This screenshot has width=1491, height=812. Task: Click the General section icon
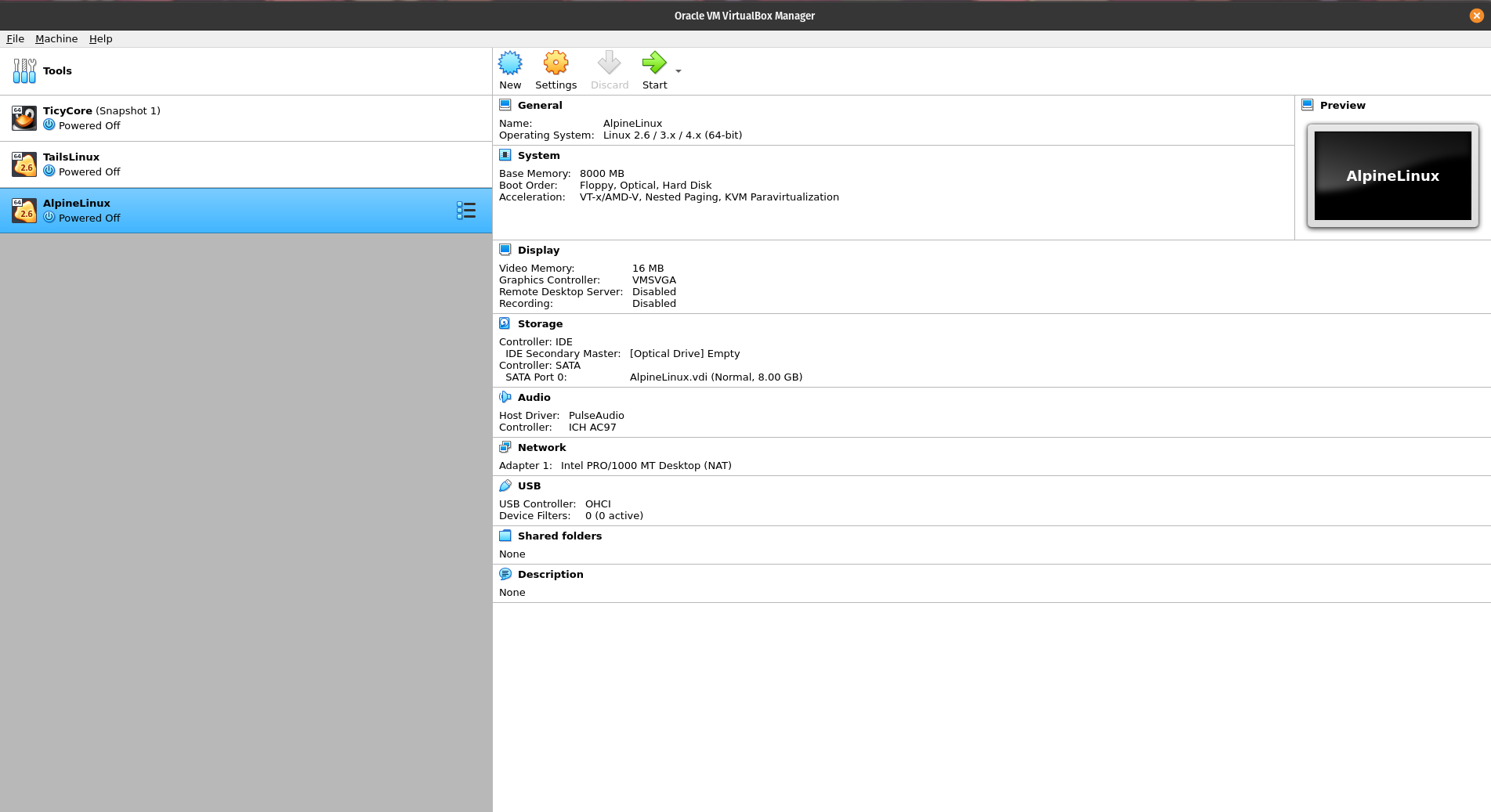[x=505, y=105]
